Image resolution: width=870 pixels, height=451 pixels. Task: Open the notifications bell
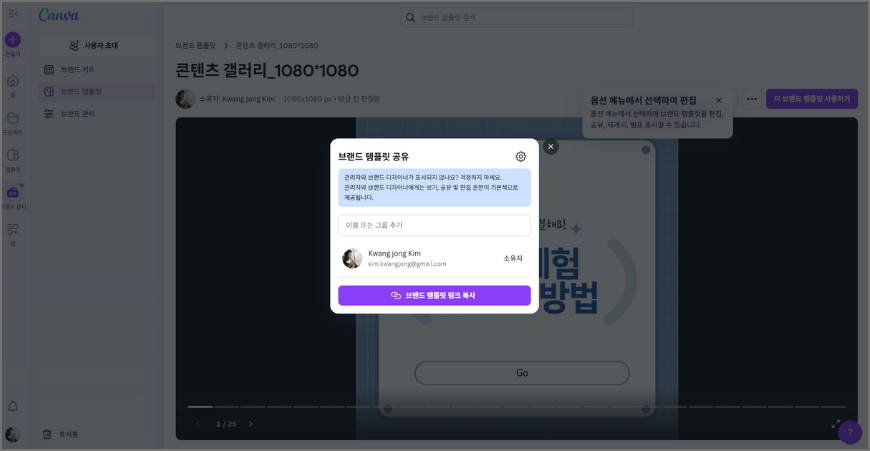[x=13, y=407]
